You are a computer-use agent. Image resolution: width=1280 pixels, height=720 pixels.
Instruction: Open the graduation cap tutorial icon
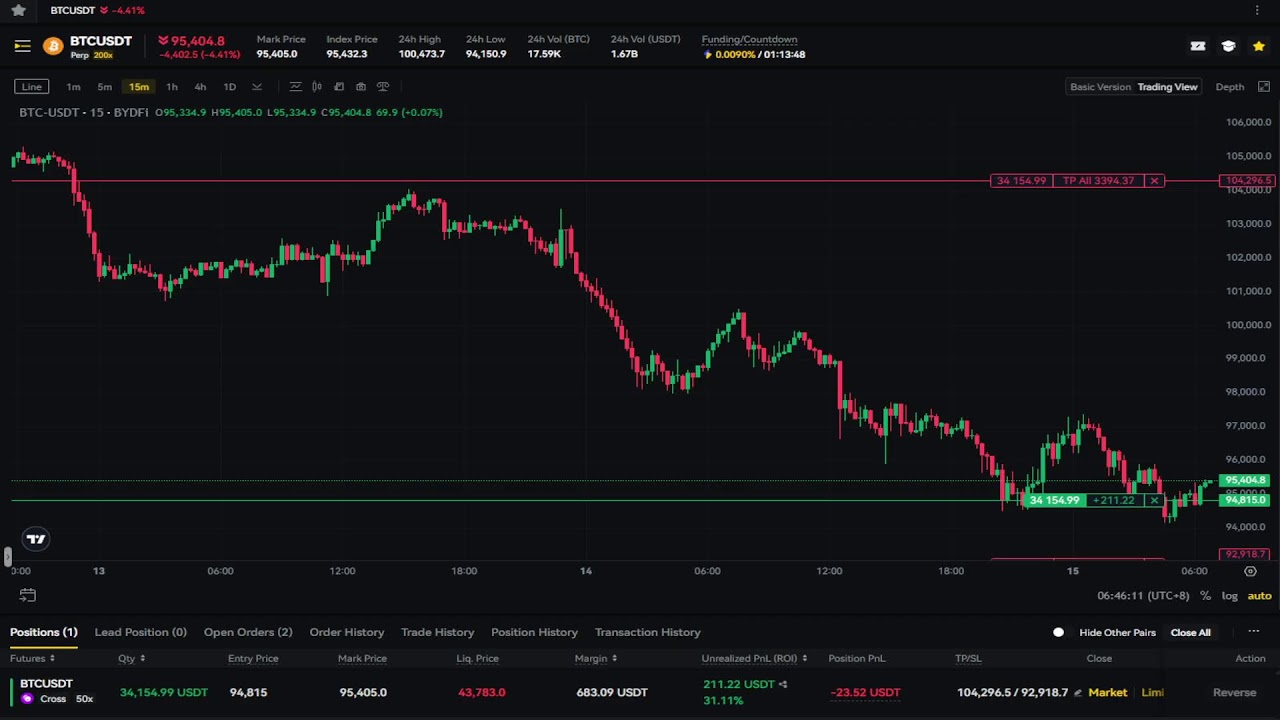click(1228, 46)
